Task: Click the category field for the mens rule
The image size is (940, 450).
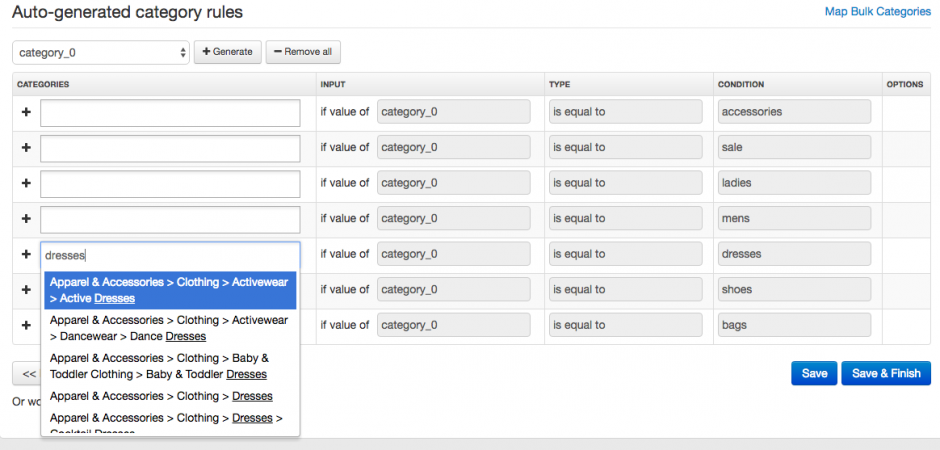Action: click(170, 219)
